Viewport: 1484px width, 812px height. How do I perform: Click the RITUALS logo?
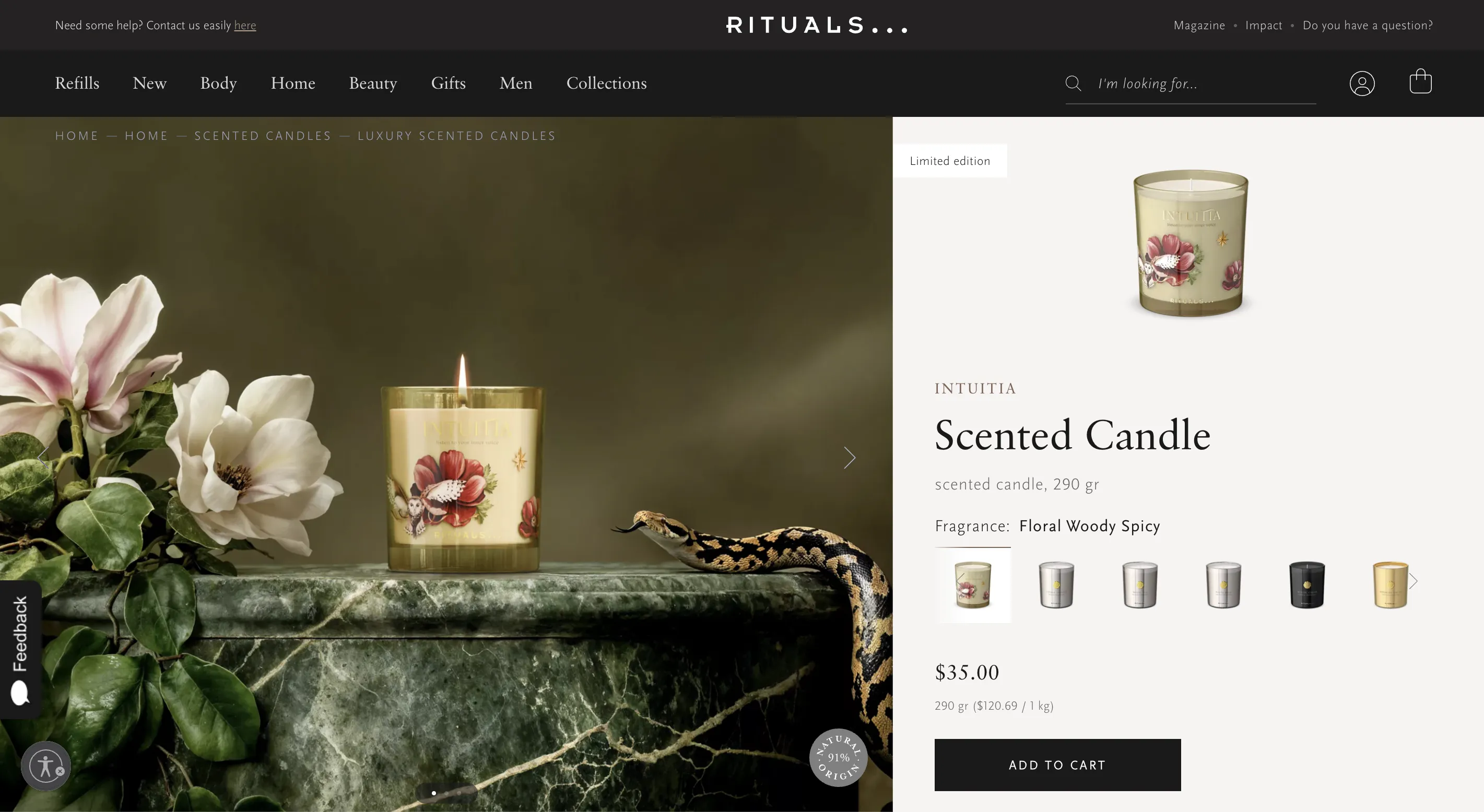click(816, 26)
